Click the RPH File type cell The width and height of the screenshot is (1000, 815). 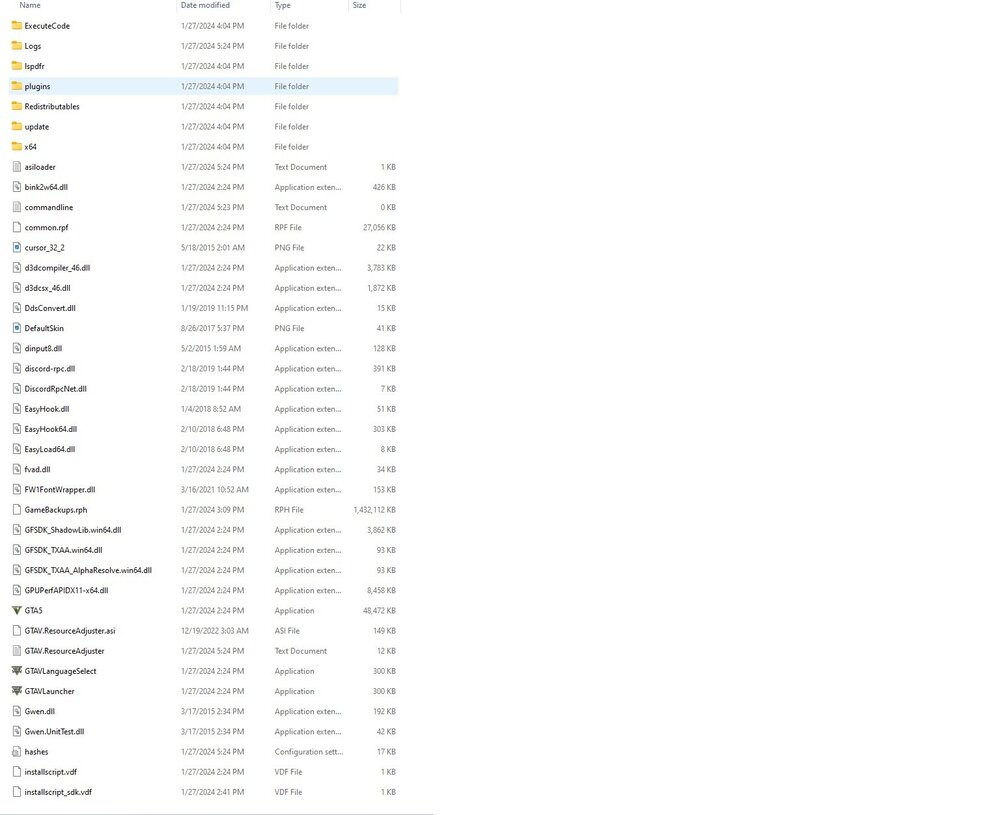coord(289,510)
